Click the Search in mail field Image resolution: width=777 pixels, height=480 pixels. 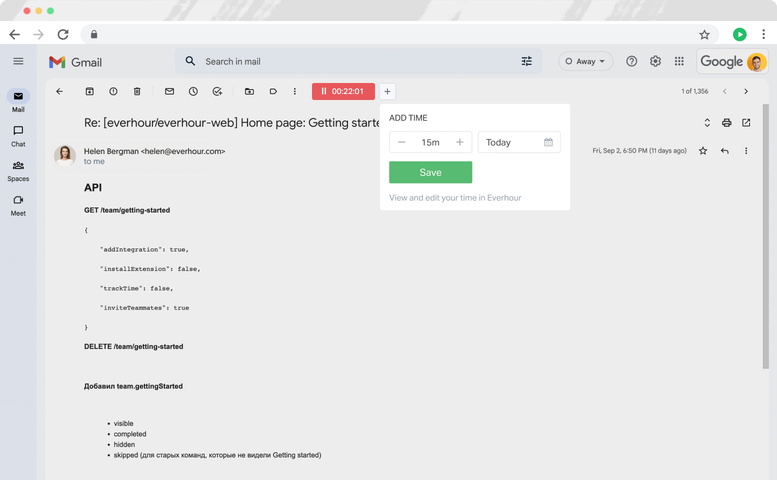point(358,61)
